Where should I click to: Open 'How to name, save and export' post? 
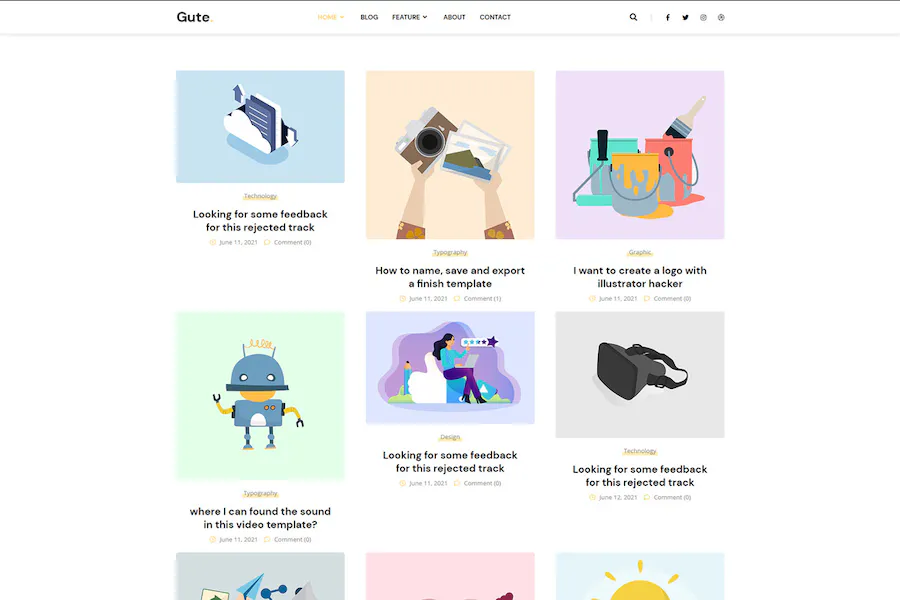point(450,277)
